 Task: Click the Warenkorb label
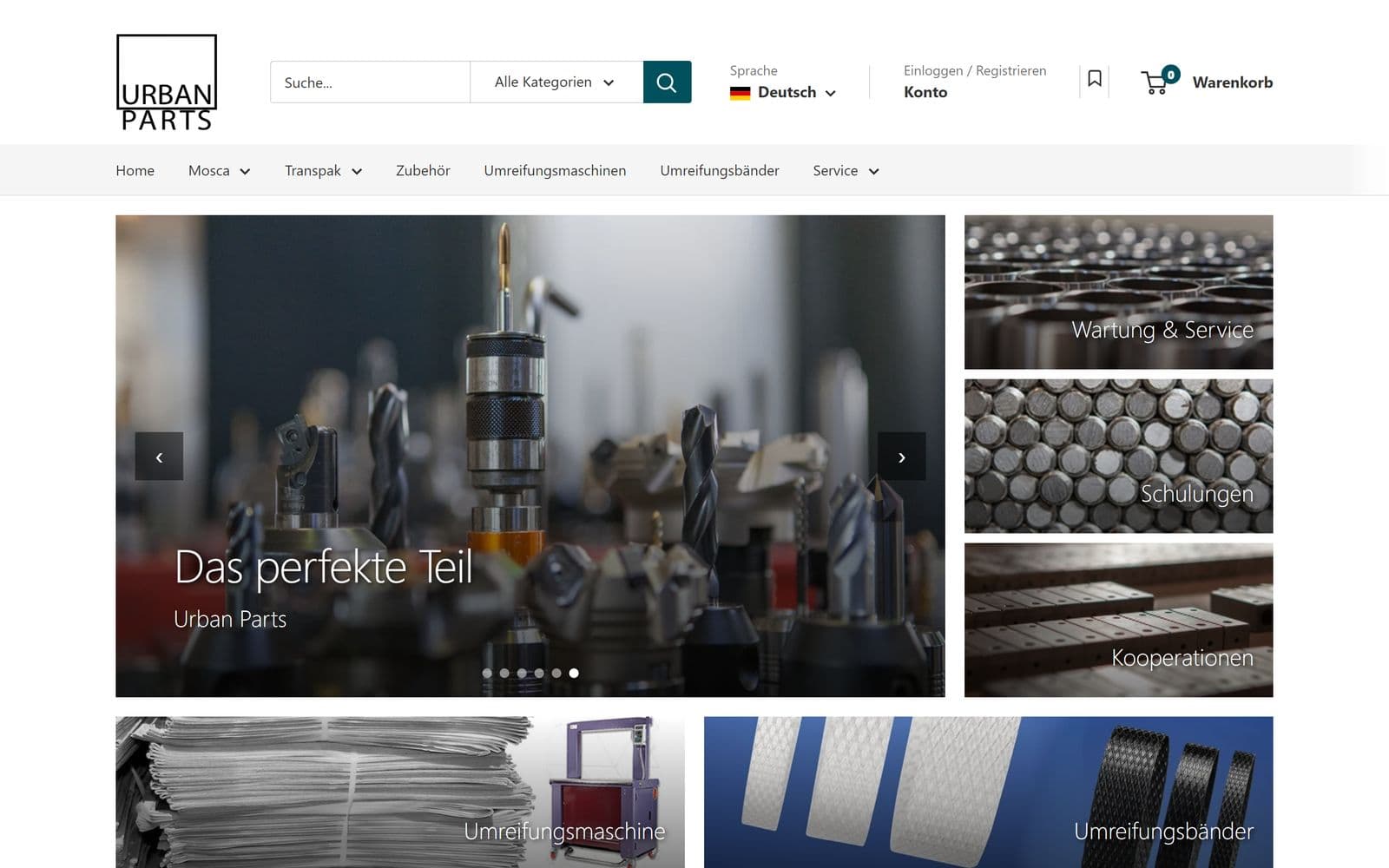[1233, 82]
